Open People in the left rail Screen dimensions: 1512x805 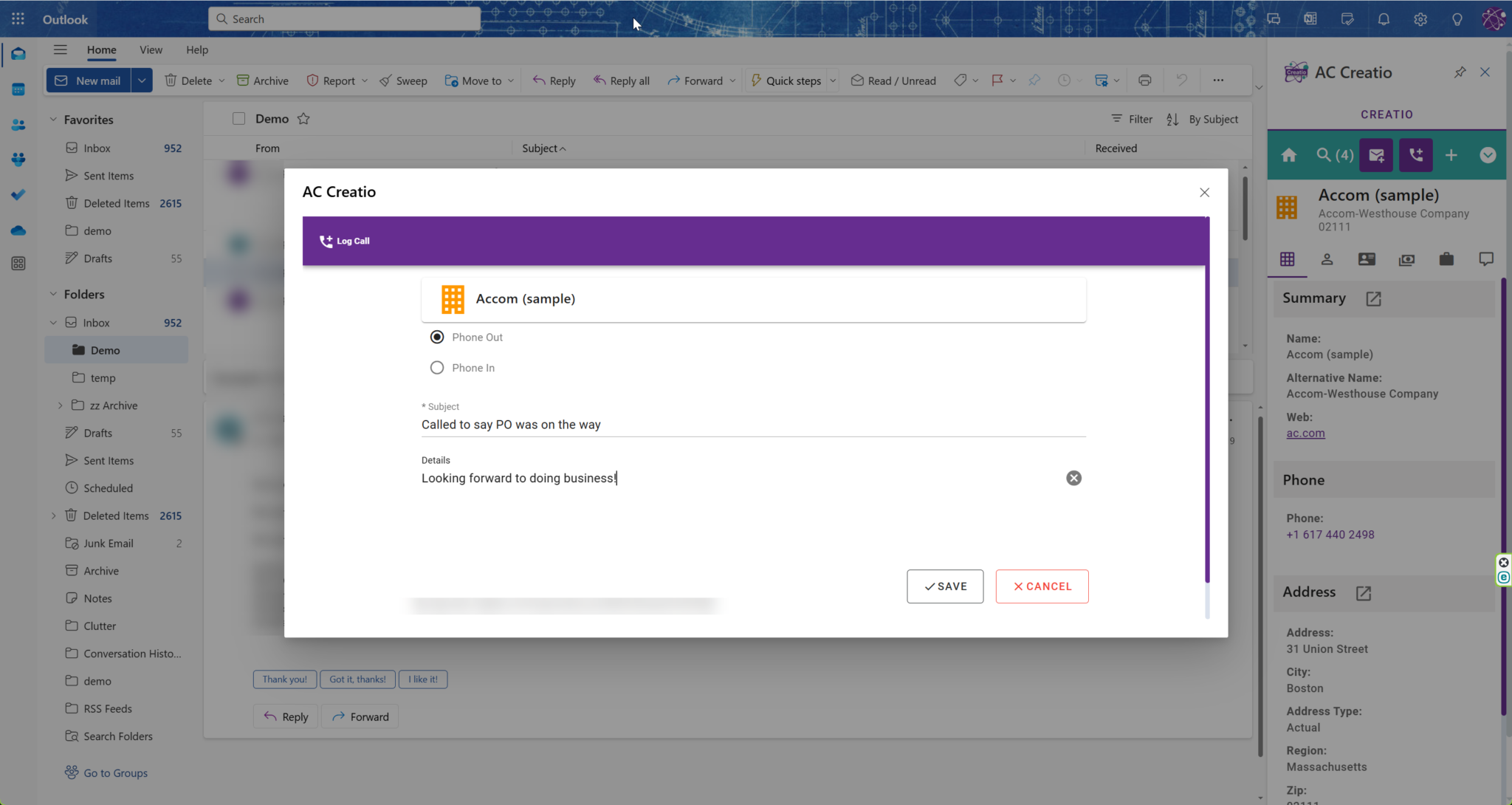18,125
